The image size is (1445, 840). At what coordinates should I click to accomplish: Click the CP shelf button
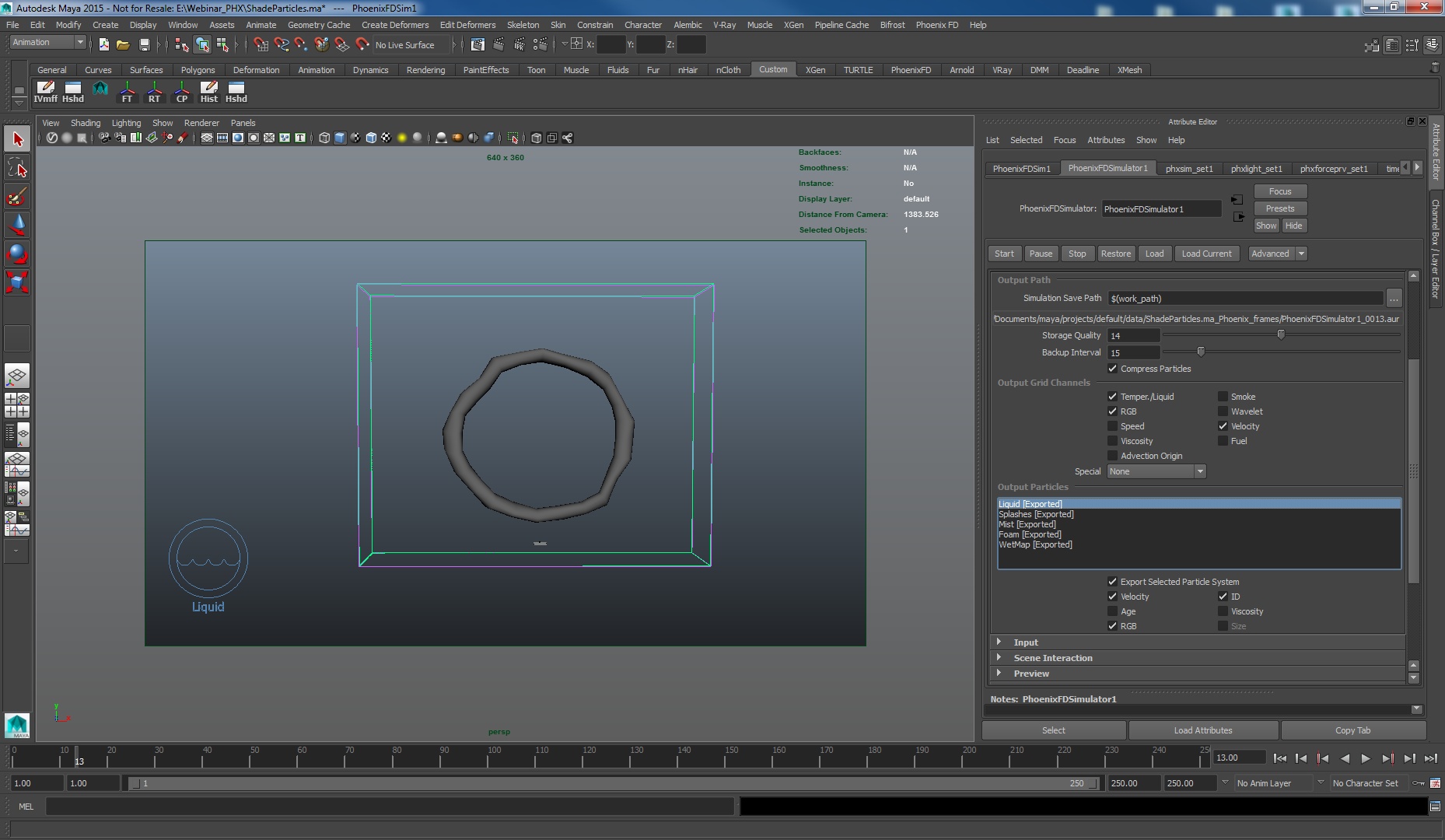[x=181, y=93]
